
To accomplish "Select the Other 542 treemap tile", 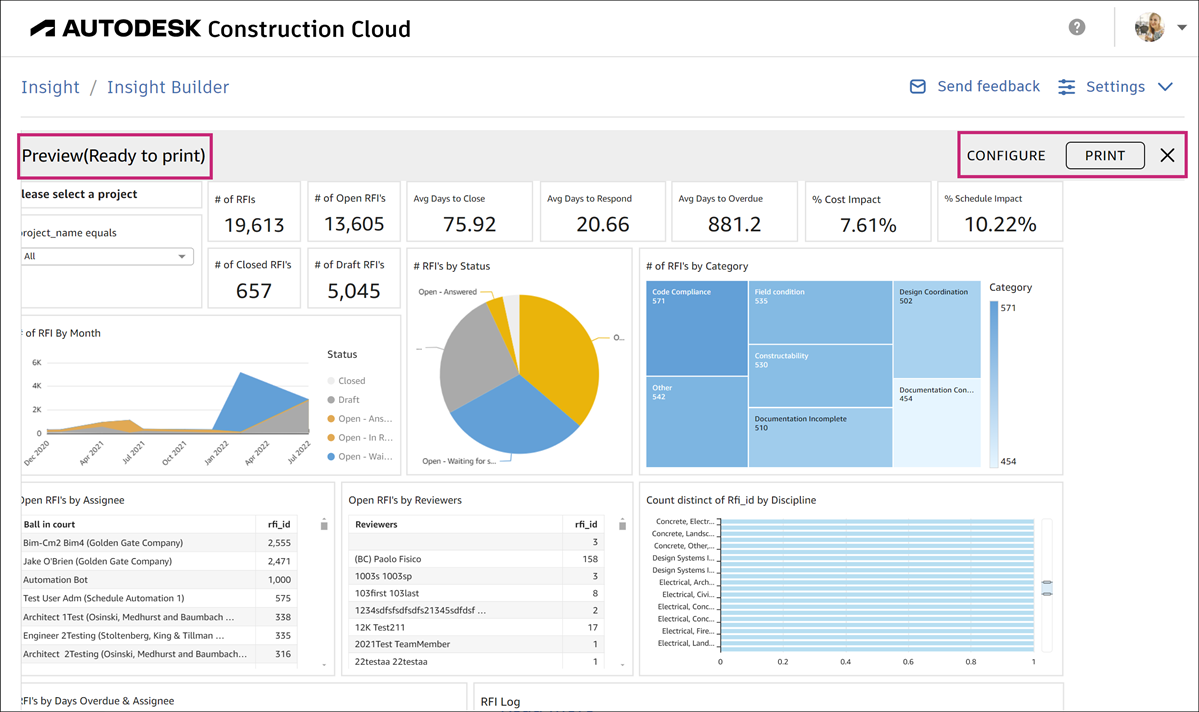I will (x=697, y=421).
